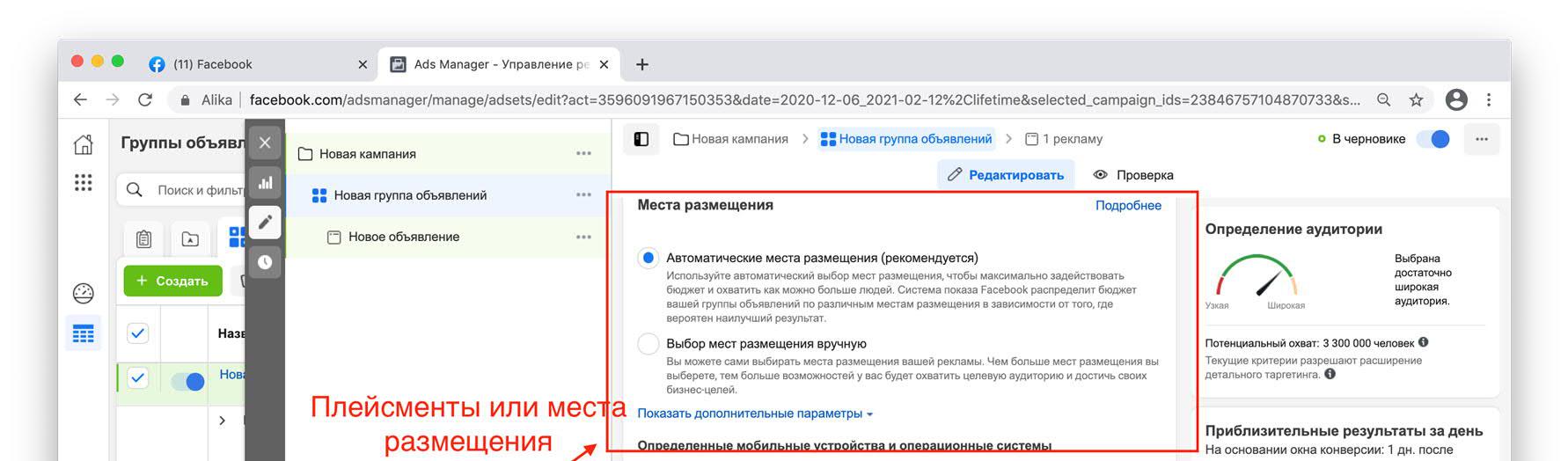Switch off the ad set row toggle
The width and height of the screenshot is (1568, 461).
tap(187, 381)
